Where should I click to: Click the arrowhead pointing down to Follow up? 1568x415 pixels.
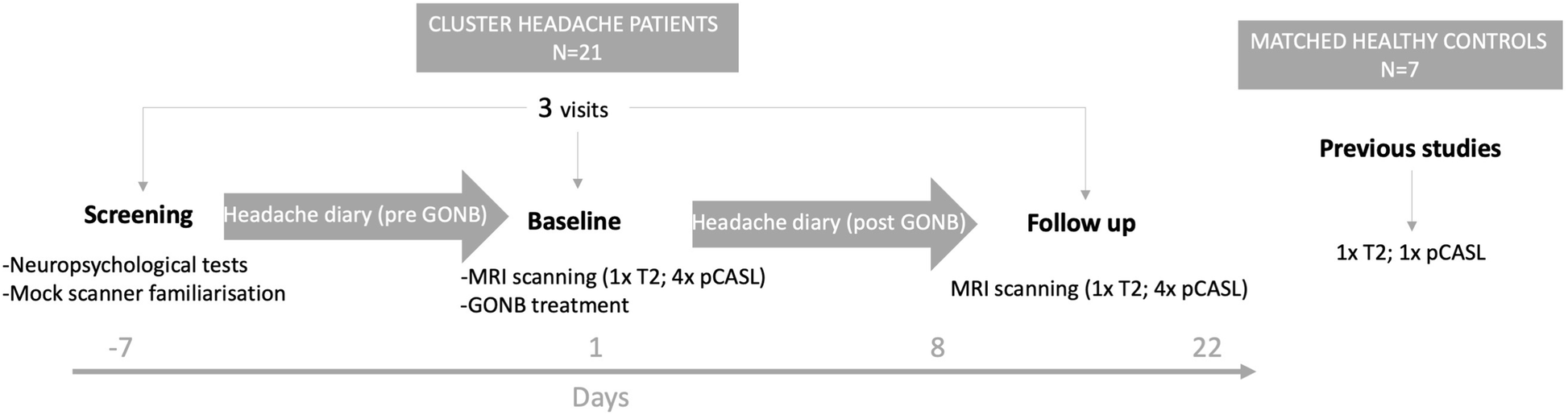click(x=1085, y=194)
